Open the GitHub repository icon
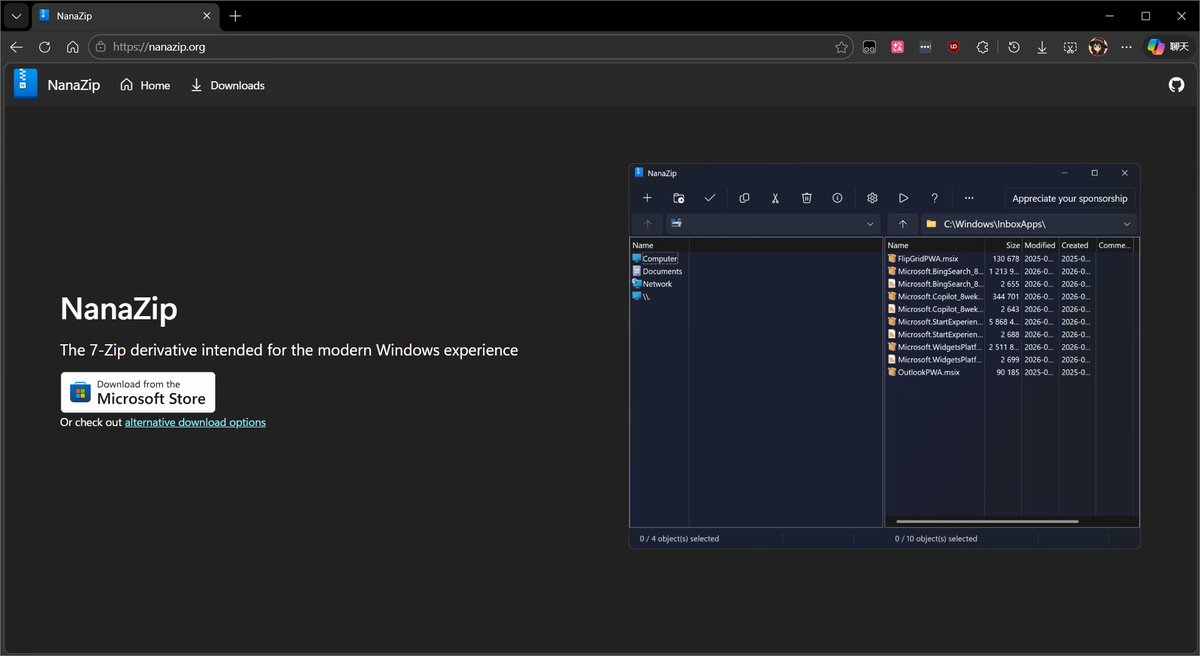 [x=1176, y=85]
